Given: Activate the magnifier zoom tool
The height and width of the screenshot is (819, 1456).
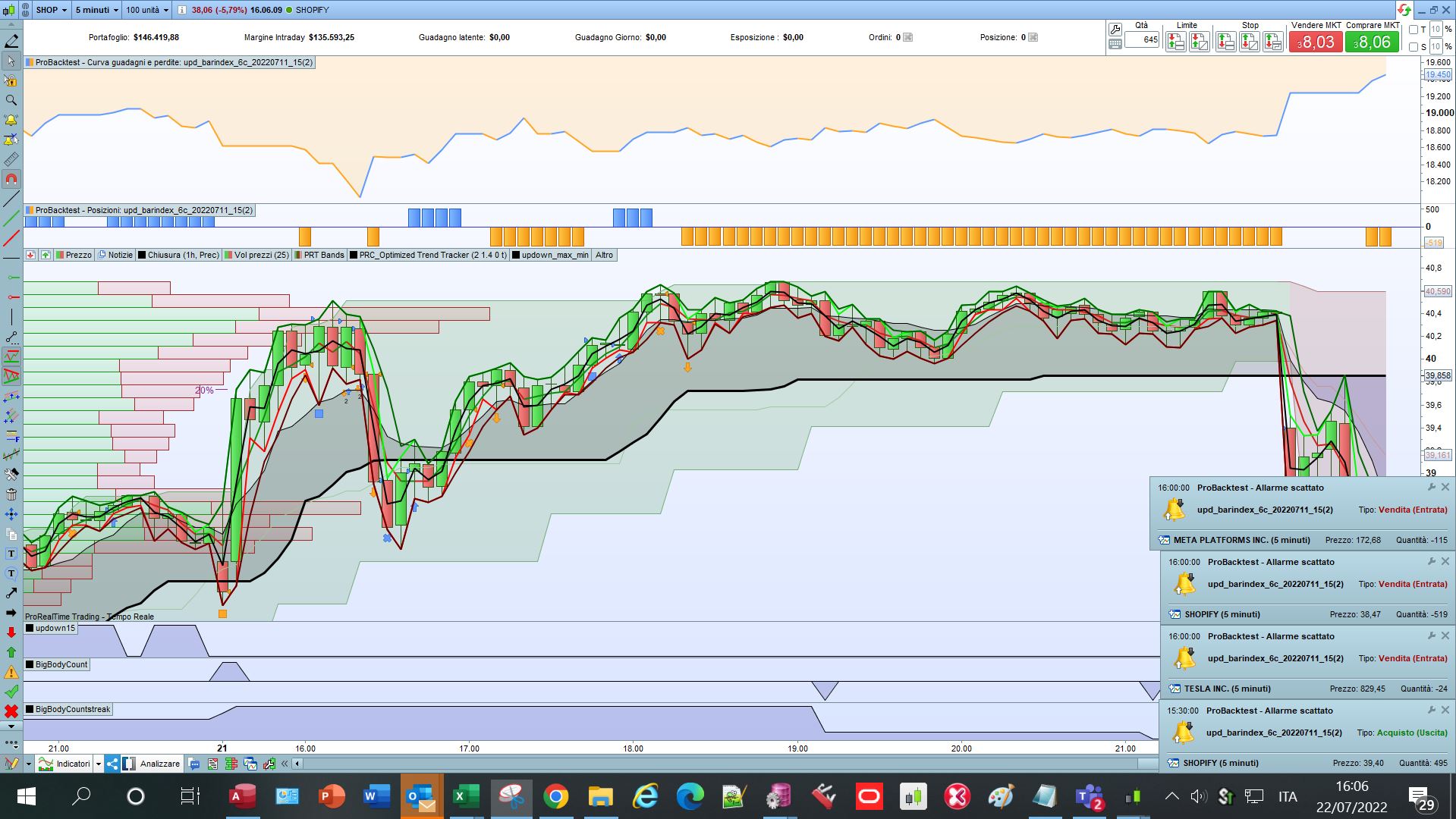Looking at the screenshot, I should pyautogui.click(x=11, y=100).
